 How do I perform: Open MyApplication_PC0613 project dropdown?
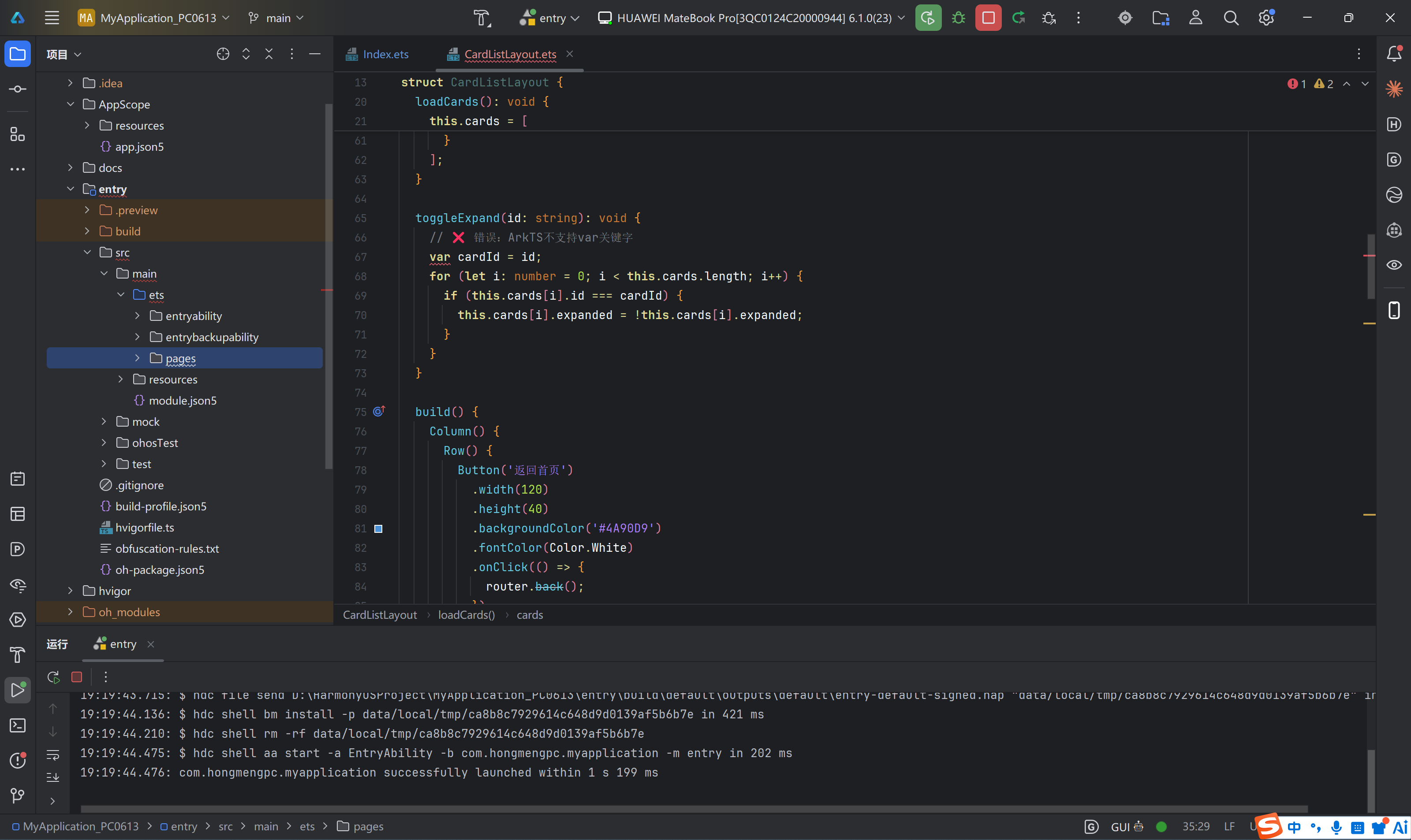coord(154,18)
